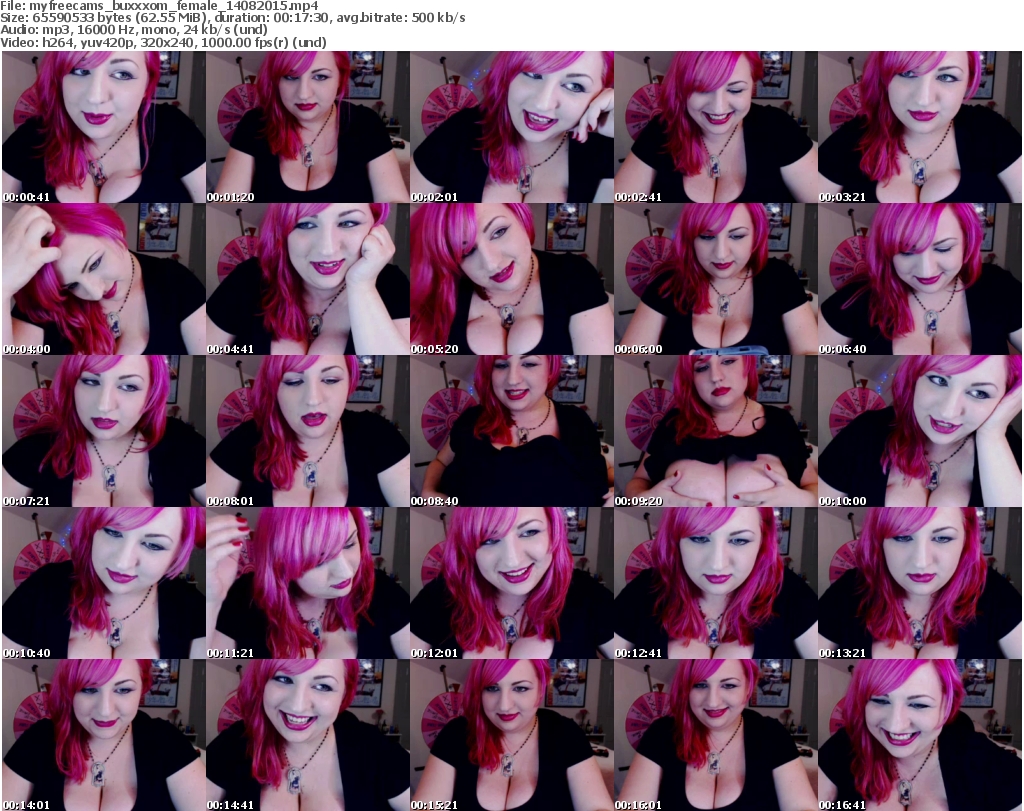Pick the thumbnail marked 00:04:00
1024x811 pixels.
coord(104,279)
